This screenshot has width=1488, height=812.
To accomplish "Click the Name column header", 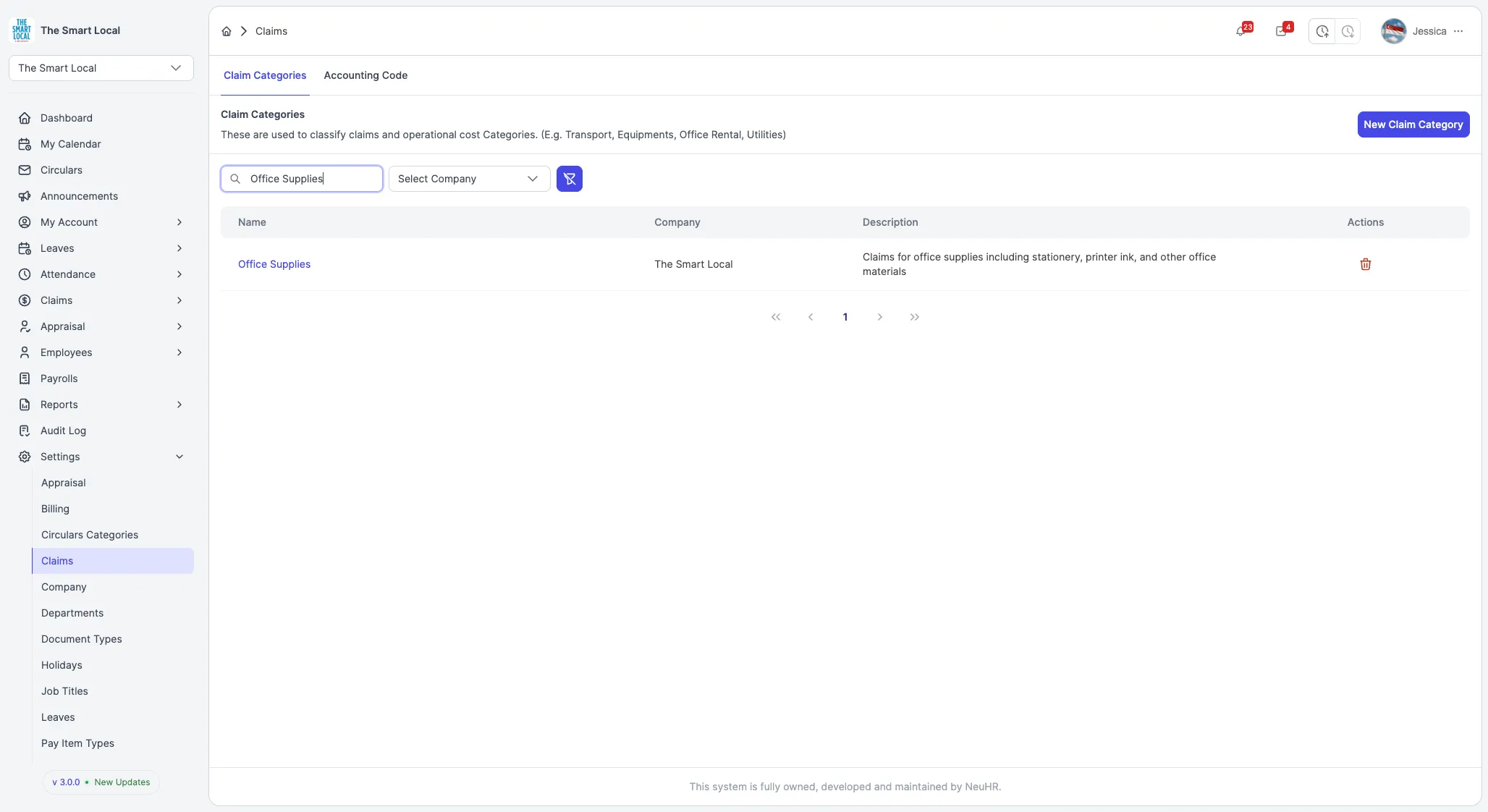I will click(x=252, y=222).
